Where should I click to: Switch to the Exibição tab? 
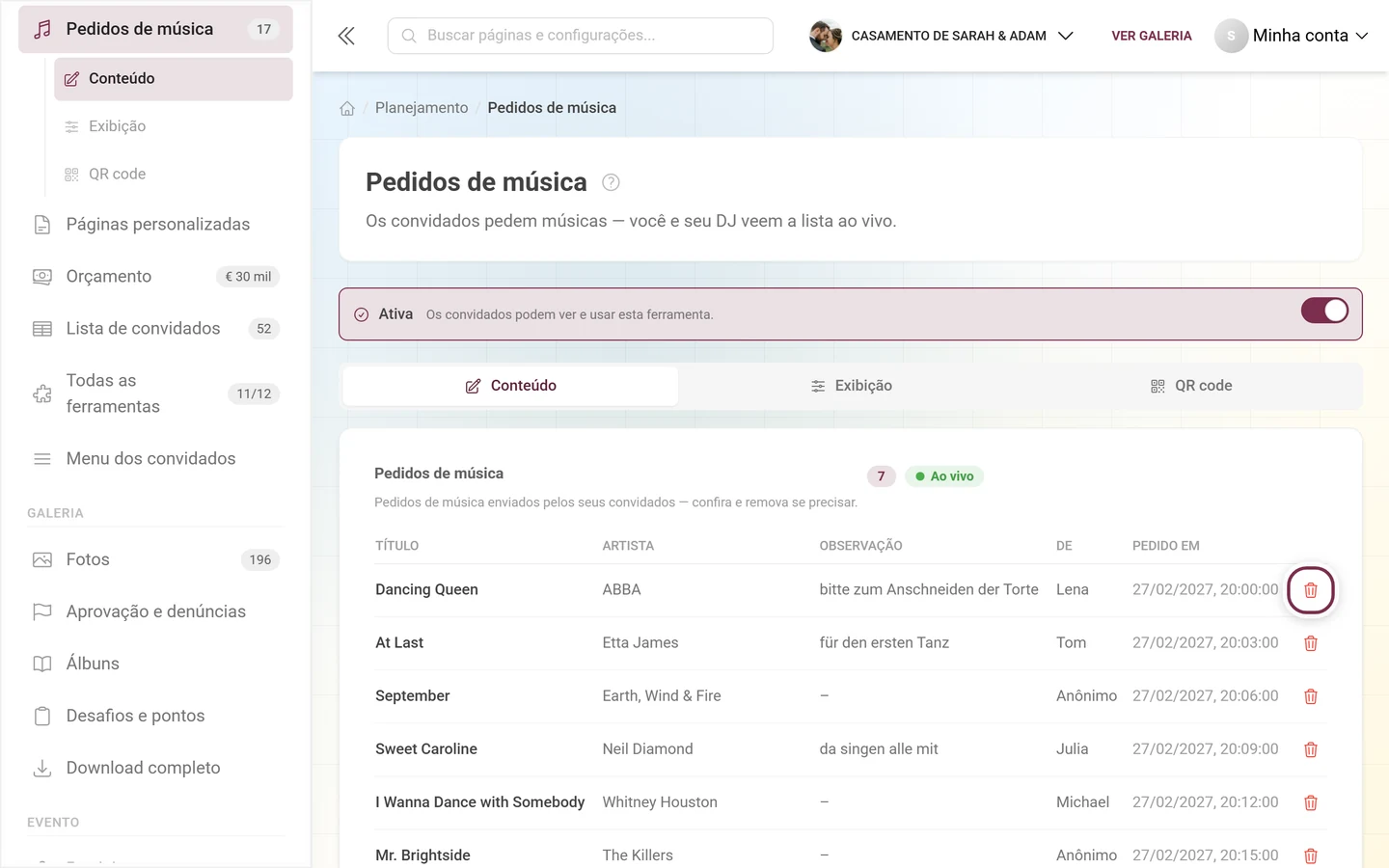[x=851, y=386]
